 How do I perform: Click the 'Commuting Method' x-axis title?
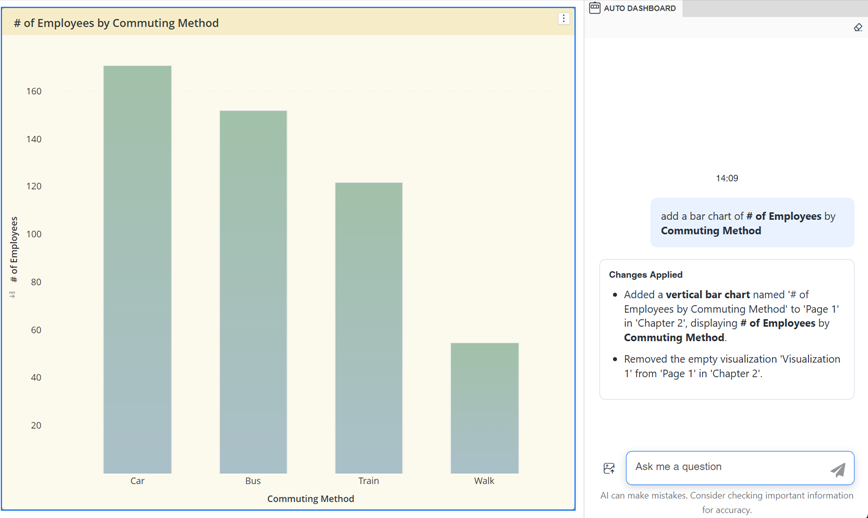[310, 498]
